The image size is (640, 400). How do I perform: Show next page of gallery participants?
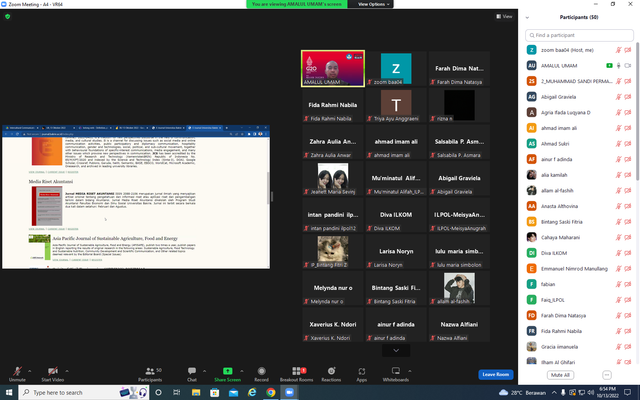(396, 350)
